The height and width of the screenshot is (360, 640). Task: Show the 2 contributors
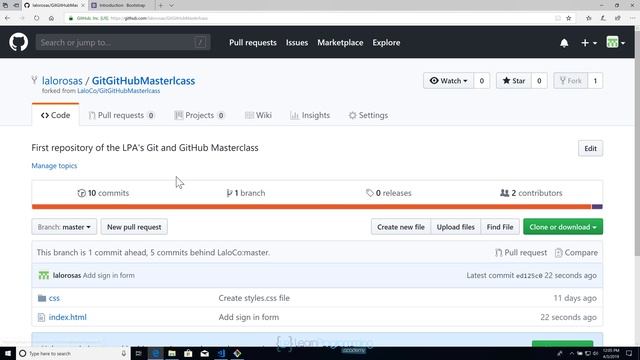click(531, 193)
